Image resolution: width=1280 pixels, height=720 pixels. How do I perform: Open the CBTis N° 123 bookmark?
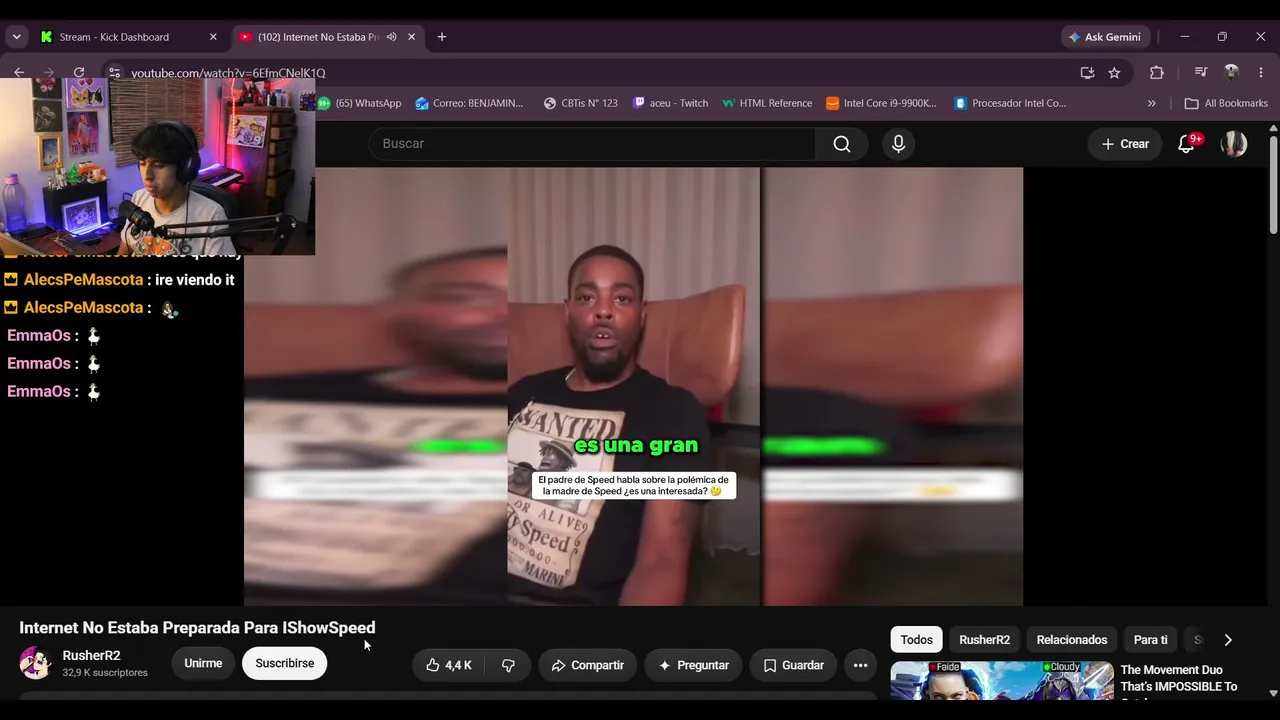click(x=581, y=103)
